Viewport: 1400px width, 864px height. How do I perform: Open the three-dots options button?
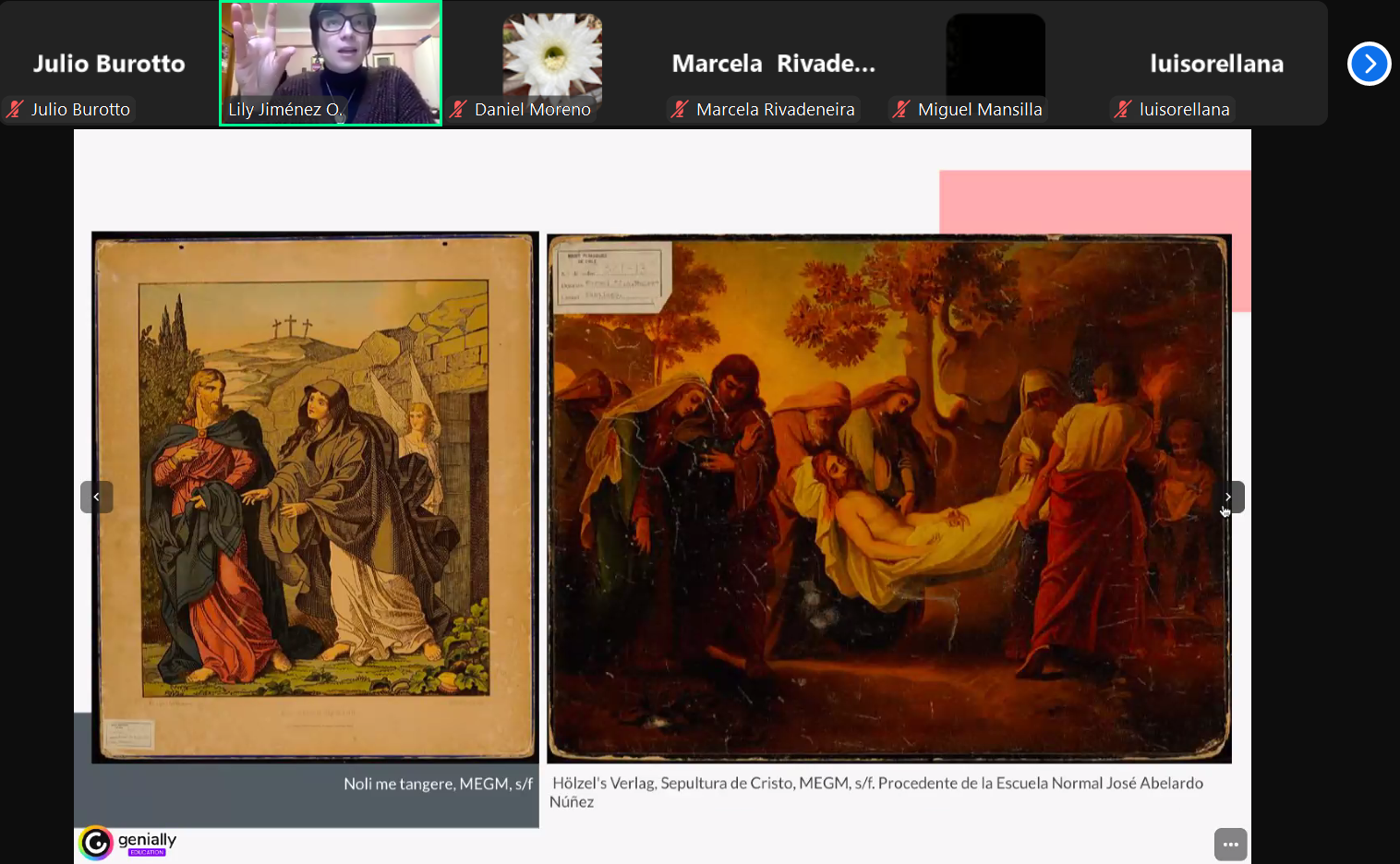click(1230, 844)
